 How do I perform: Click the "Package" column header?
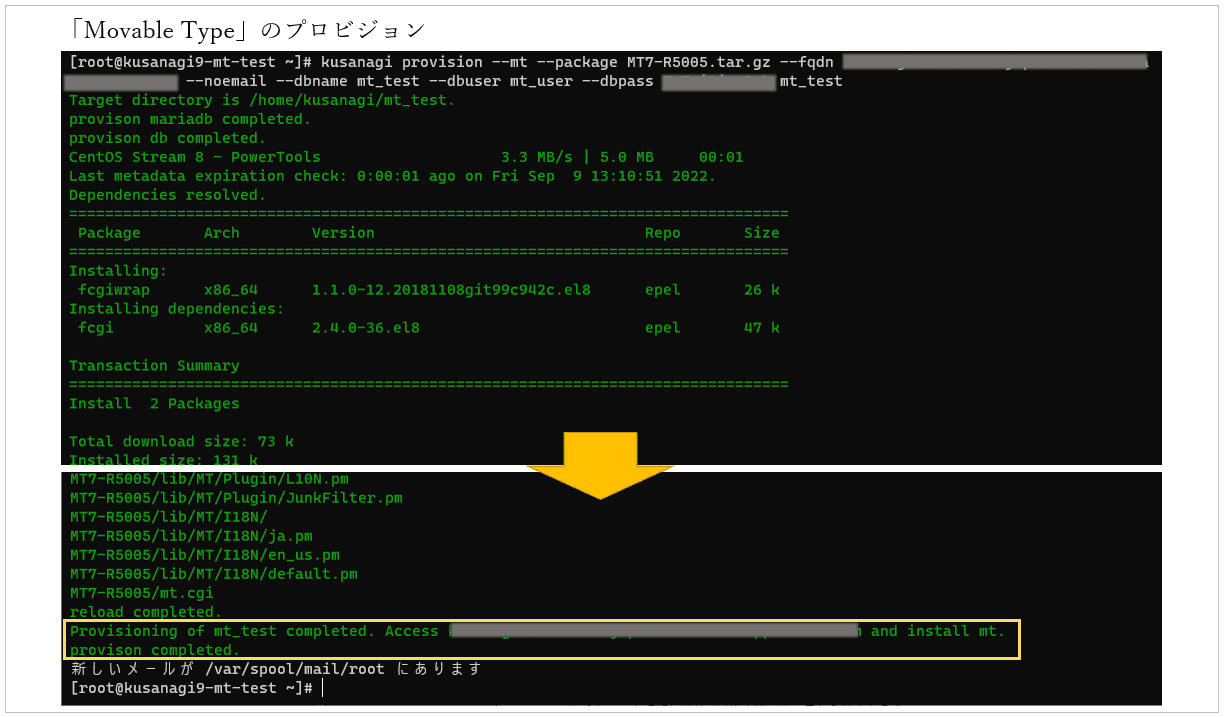(x=109, y=233)
